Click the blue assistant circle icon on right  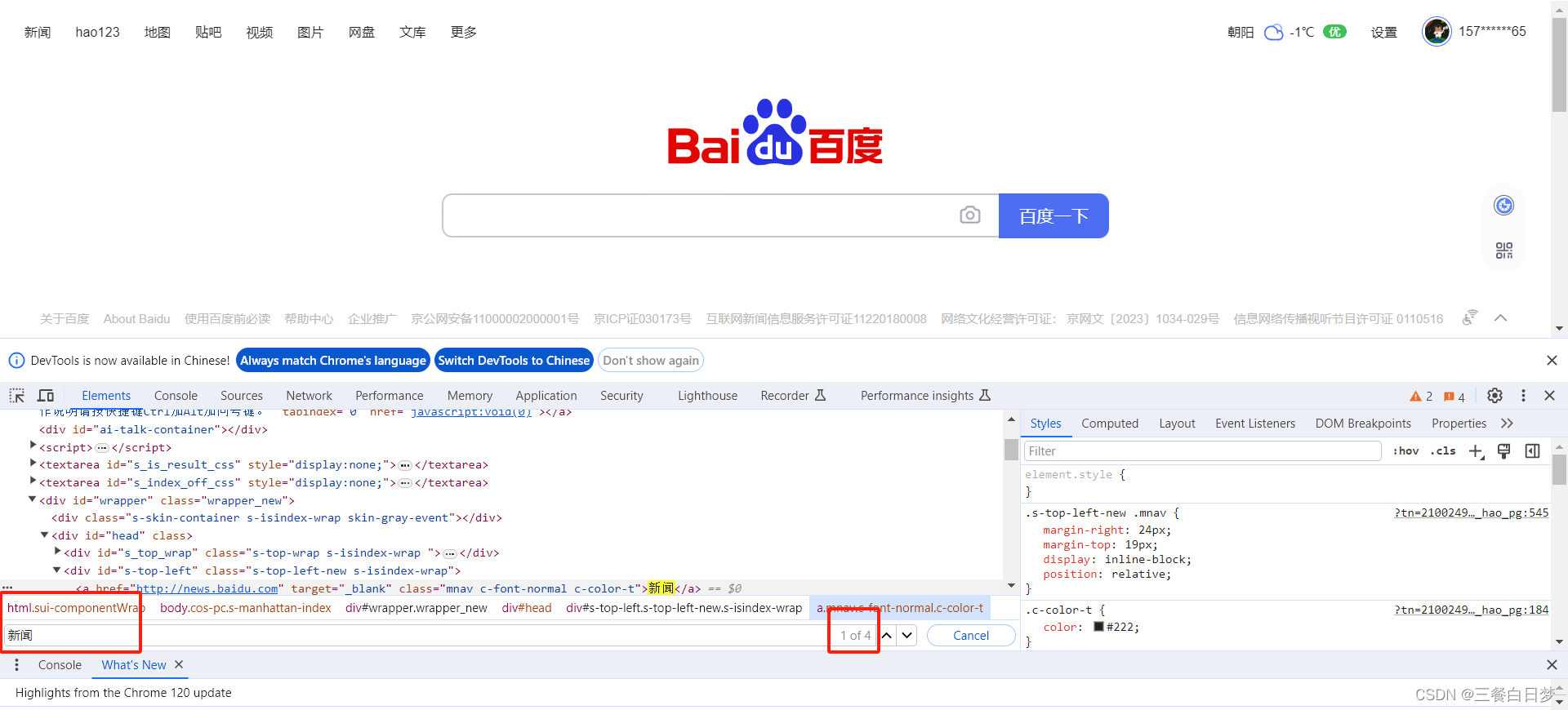tap(1503, 206)
